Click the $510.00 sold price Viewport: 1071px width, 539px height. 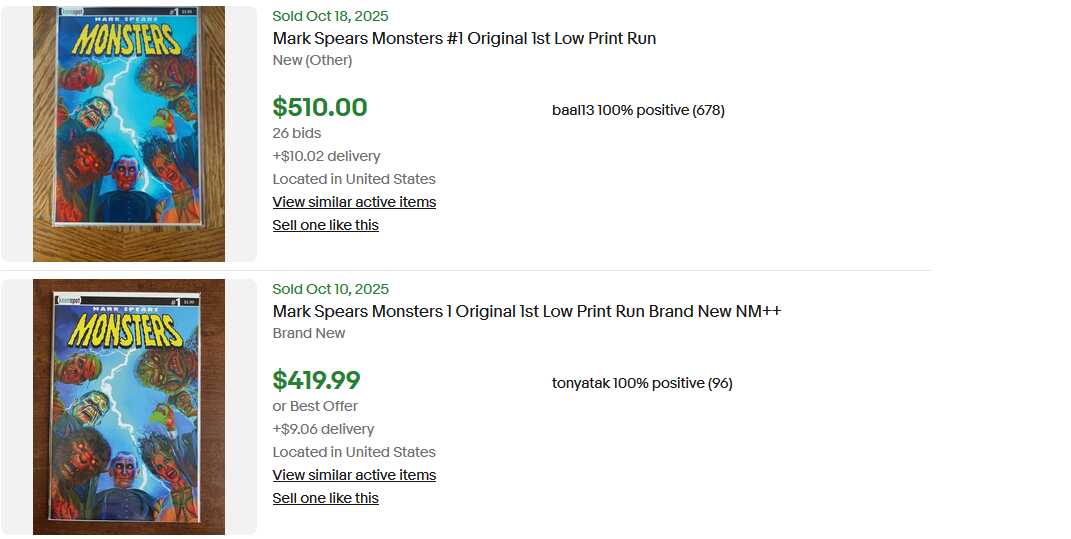coord(320,107)
